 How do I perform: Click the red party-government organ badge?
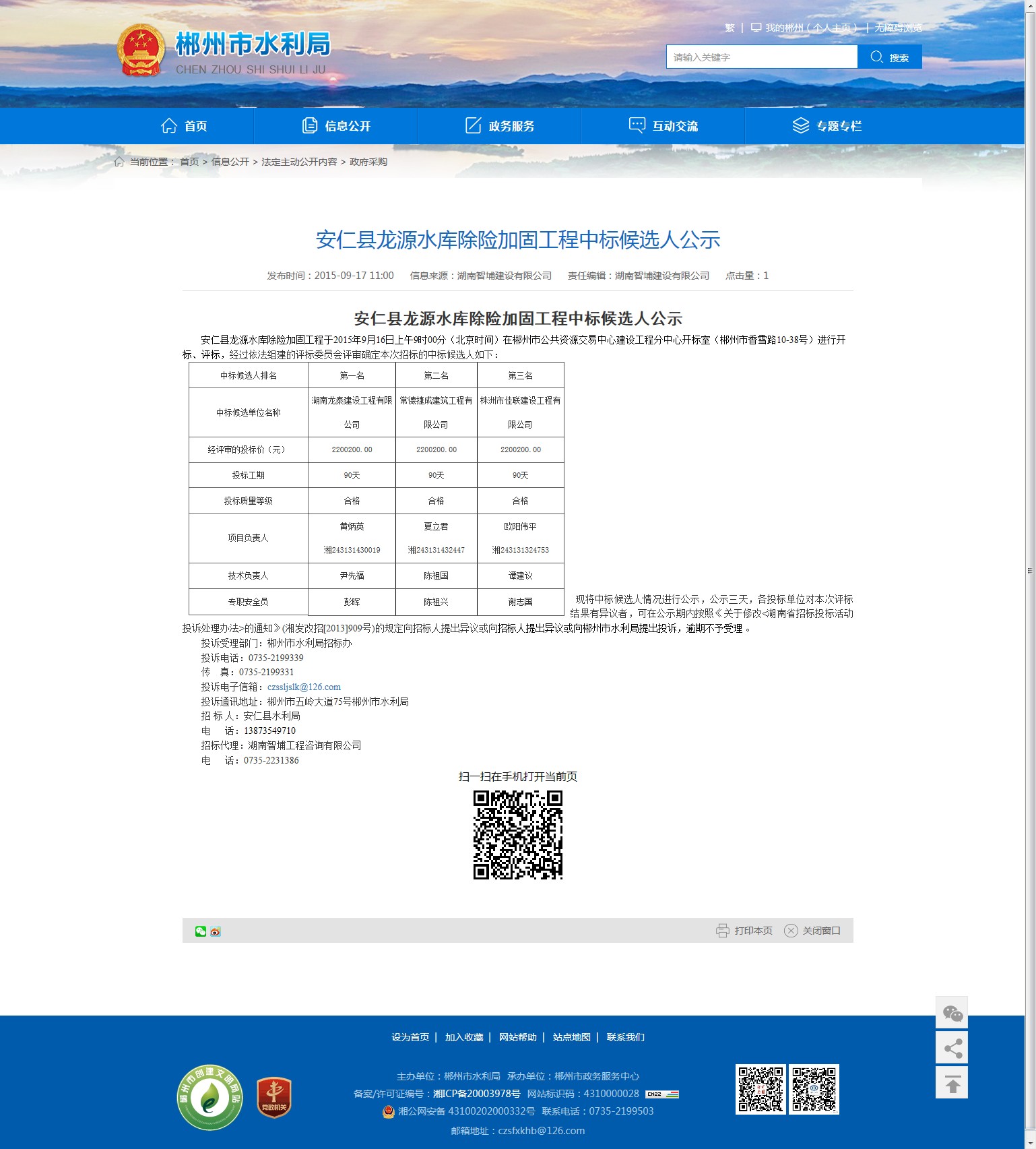coord(274,1098)
